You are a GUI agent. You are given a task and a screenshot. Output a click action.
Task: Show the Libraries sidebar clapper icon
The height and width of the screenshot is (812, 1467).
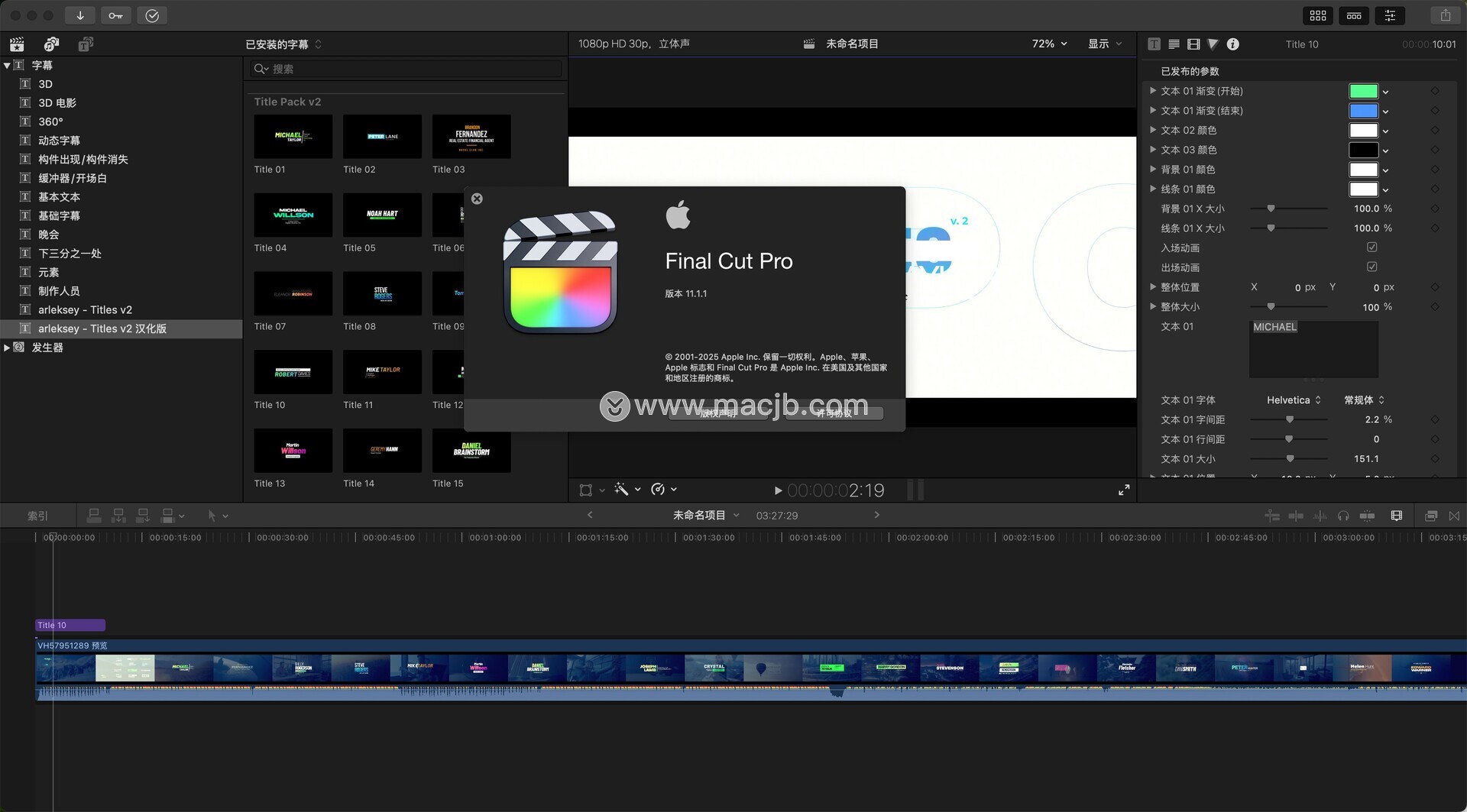(x=17, y=44)
